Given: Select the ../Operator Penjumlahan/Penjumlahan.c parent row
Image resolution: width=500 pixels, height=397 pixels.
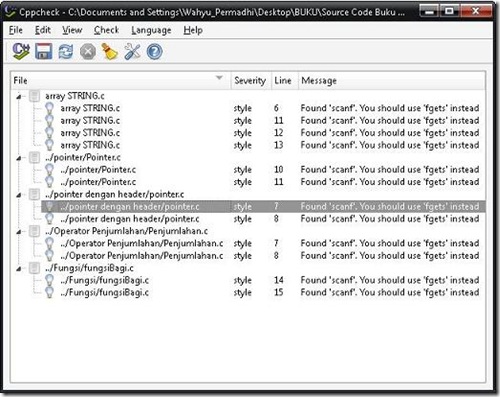Looking at the screenshot, I should pyautogui.click(x=126, y=231).
